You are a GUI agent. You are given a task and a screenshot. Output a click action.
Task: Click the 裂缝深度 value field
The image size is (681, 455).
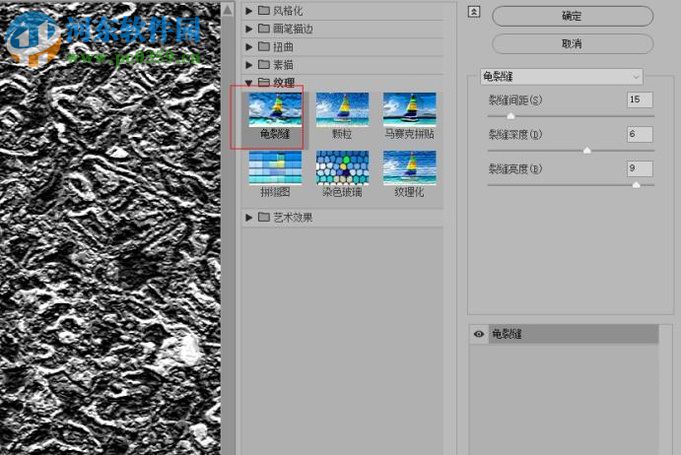[640, 134]
